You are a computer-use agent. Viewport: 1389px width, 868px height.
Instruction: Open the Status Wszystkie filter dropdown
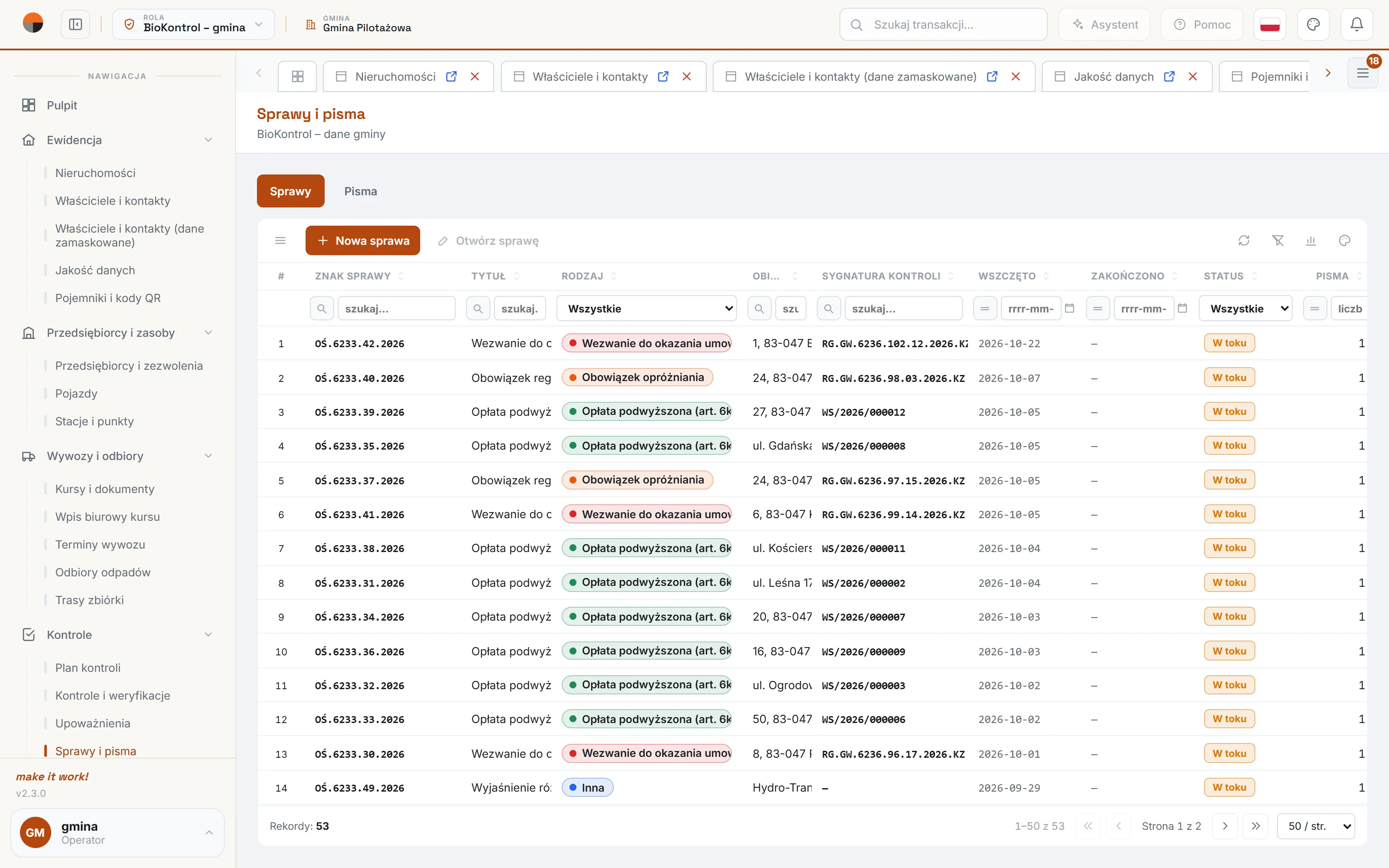(1245, 309)
